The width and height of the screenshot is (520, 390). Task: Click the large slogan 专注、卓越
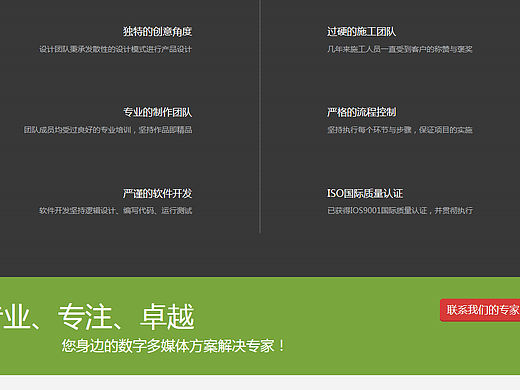pyautogui.click(x=126, y=317)
